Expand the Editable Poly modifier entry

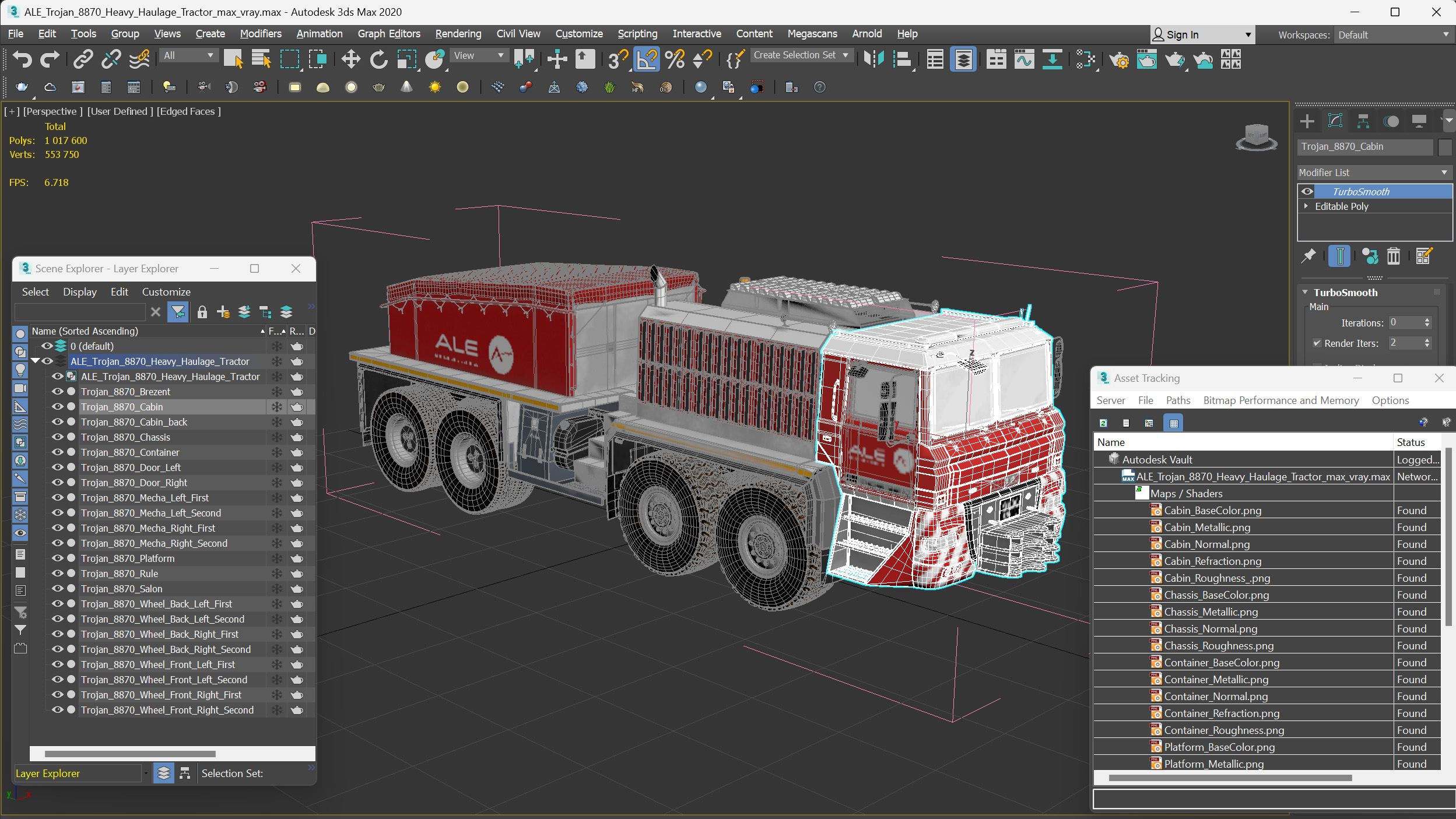click(x=1306, y=206)
